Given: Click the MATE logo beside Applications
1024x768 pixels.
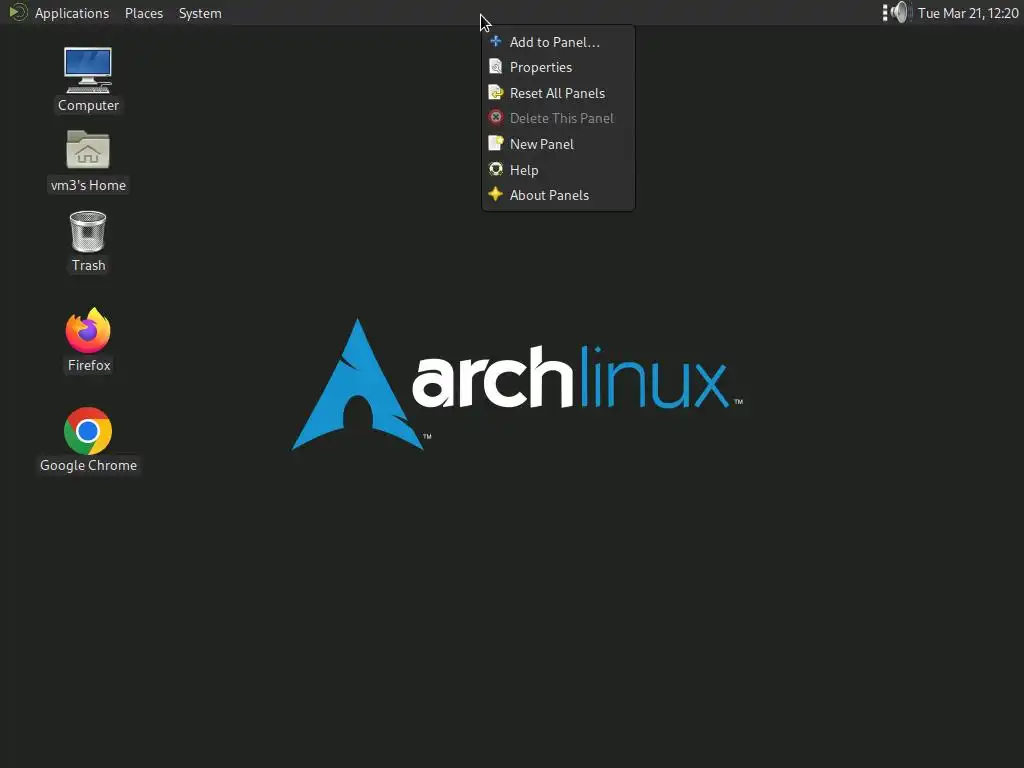Looking at the screenshot, I should [18, 12].
